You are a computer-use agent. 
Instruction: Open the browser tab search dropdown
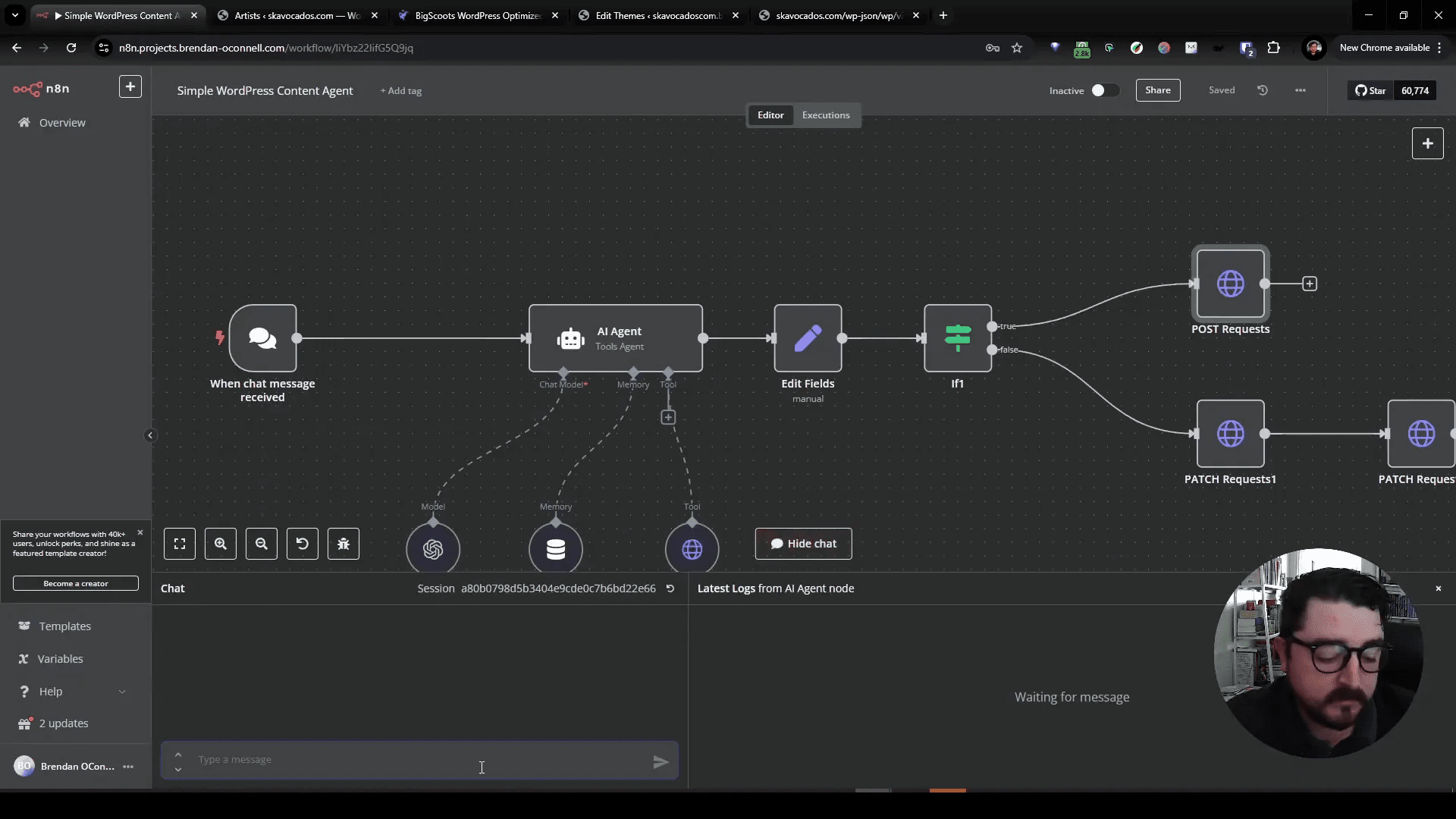[x=15, y=15]
